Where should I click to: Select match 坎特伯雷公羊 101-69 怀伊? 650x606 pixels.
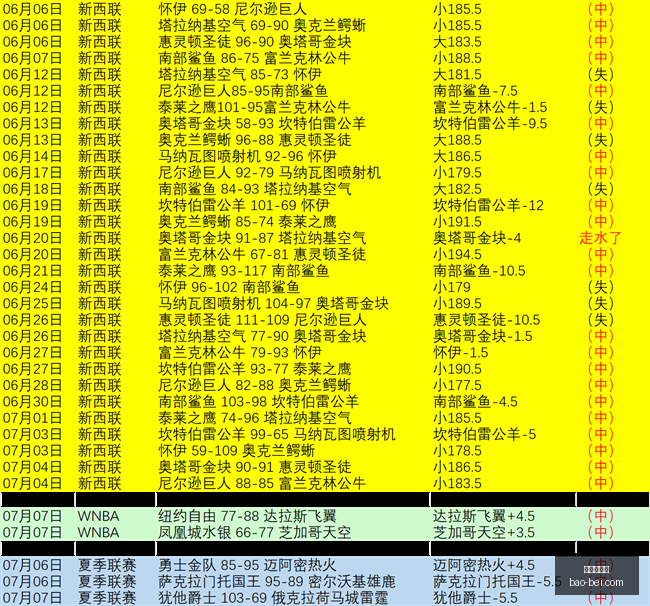[244, 206]
